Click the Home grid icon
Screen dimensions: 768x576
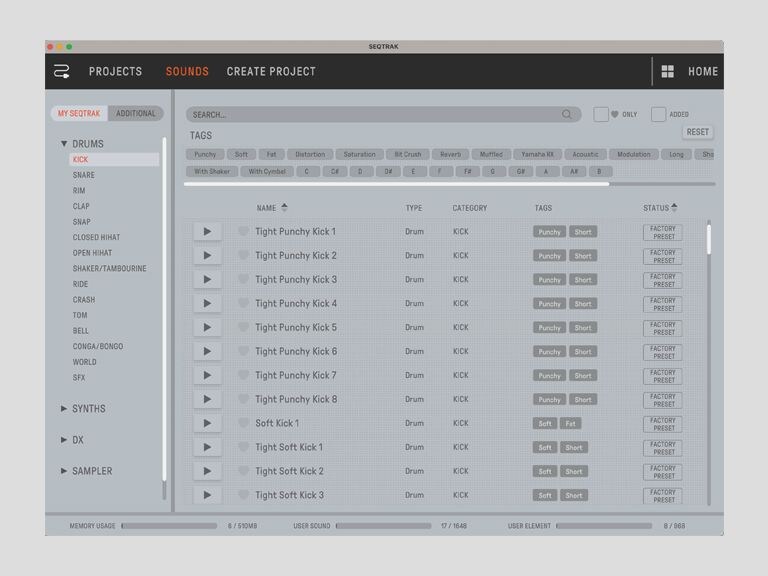click(x=667, y=72)
